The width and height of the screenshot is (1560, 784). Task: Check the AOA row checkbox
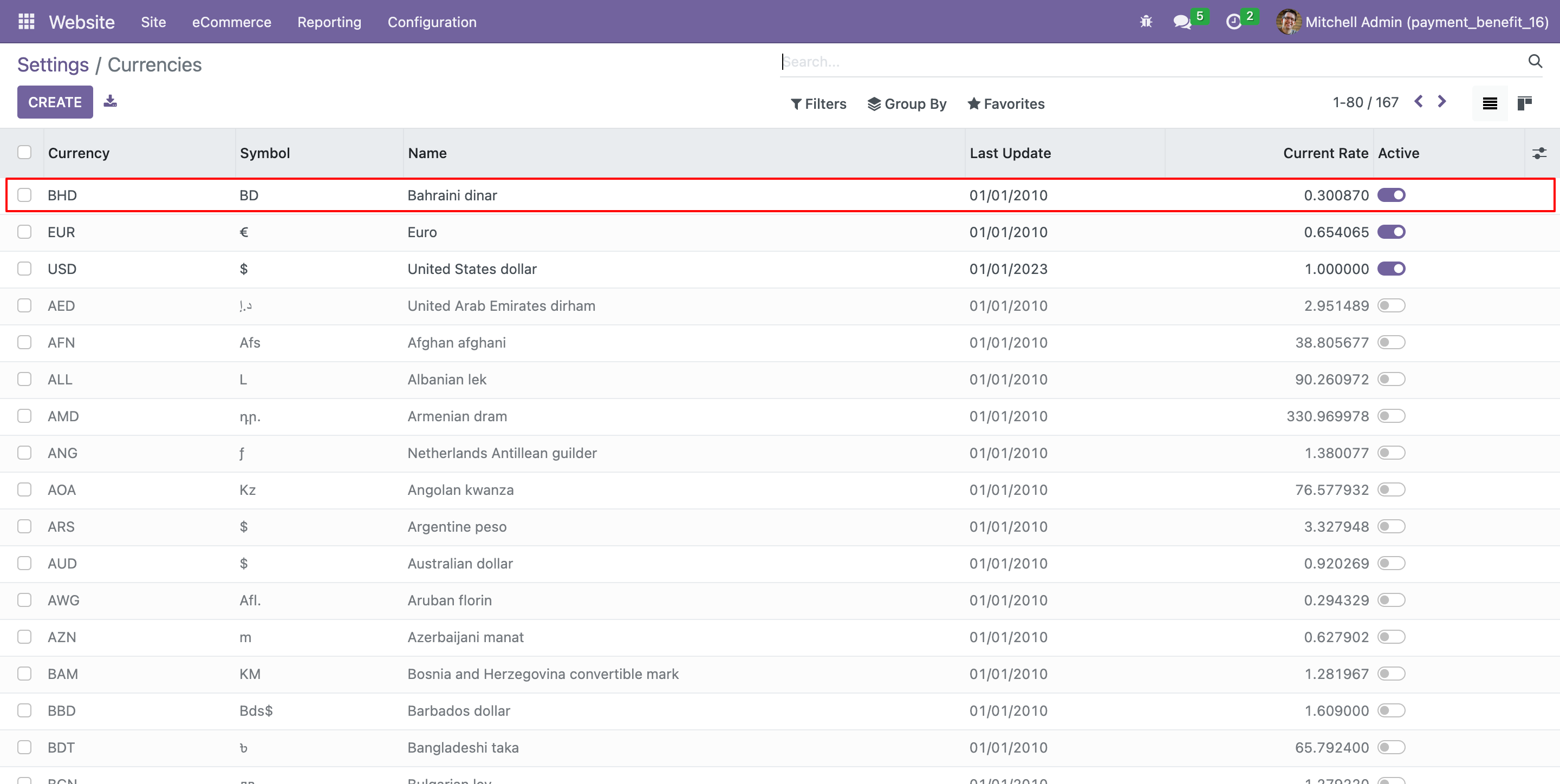(24, 490)
